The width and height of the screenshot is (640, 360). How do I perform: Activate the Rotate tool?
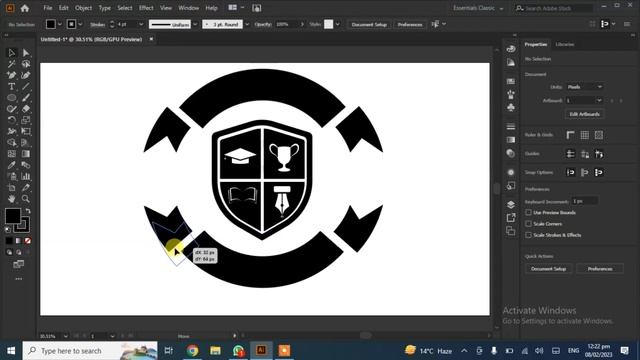point(11,120)
